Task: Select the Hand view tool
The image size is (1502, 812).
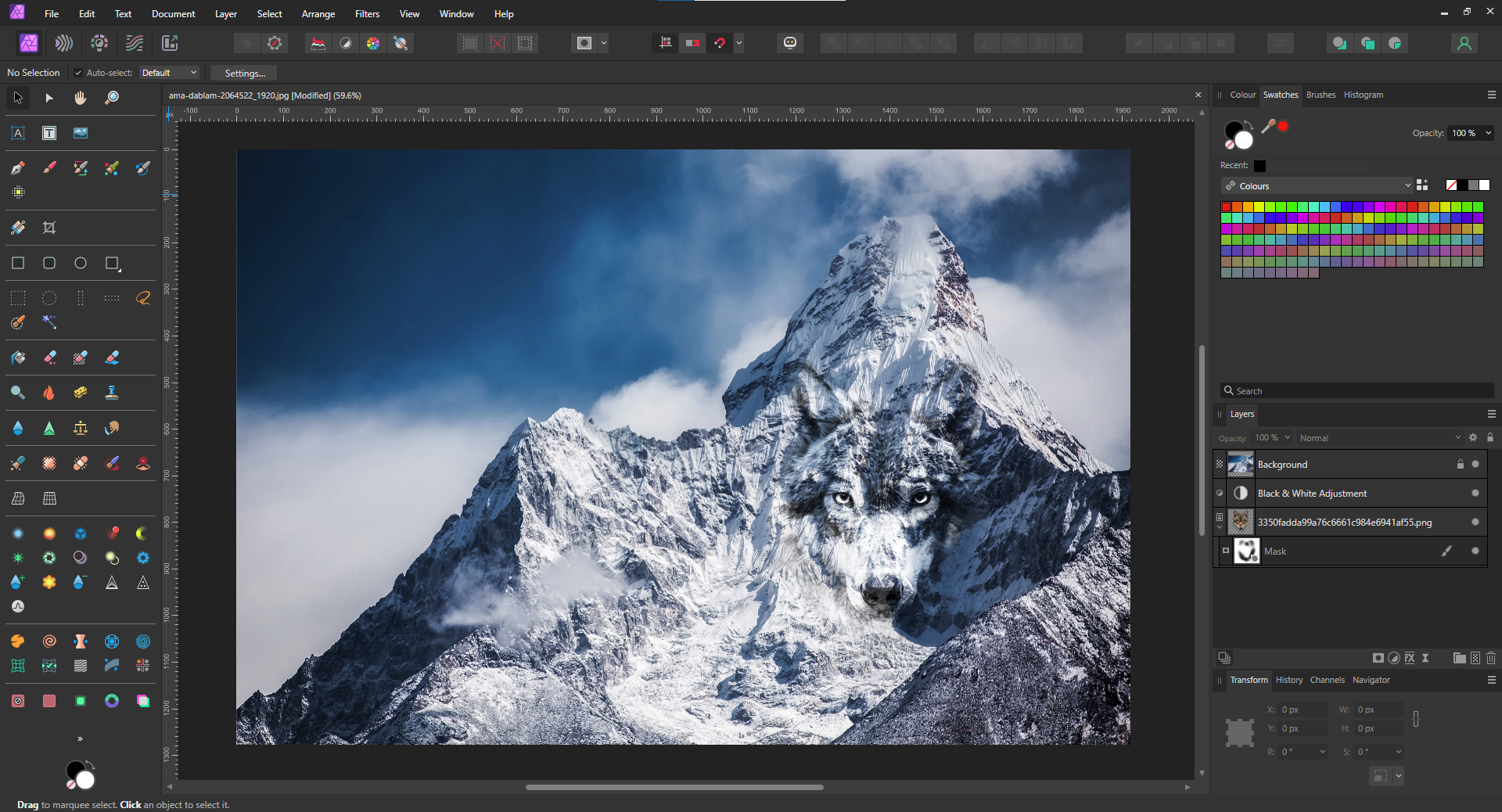Action: [81, 98]
